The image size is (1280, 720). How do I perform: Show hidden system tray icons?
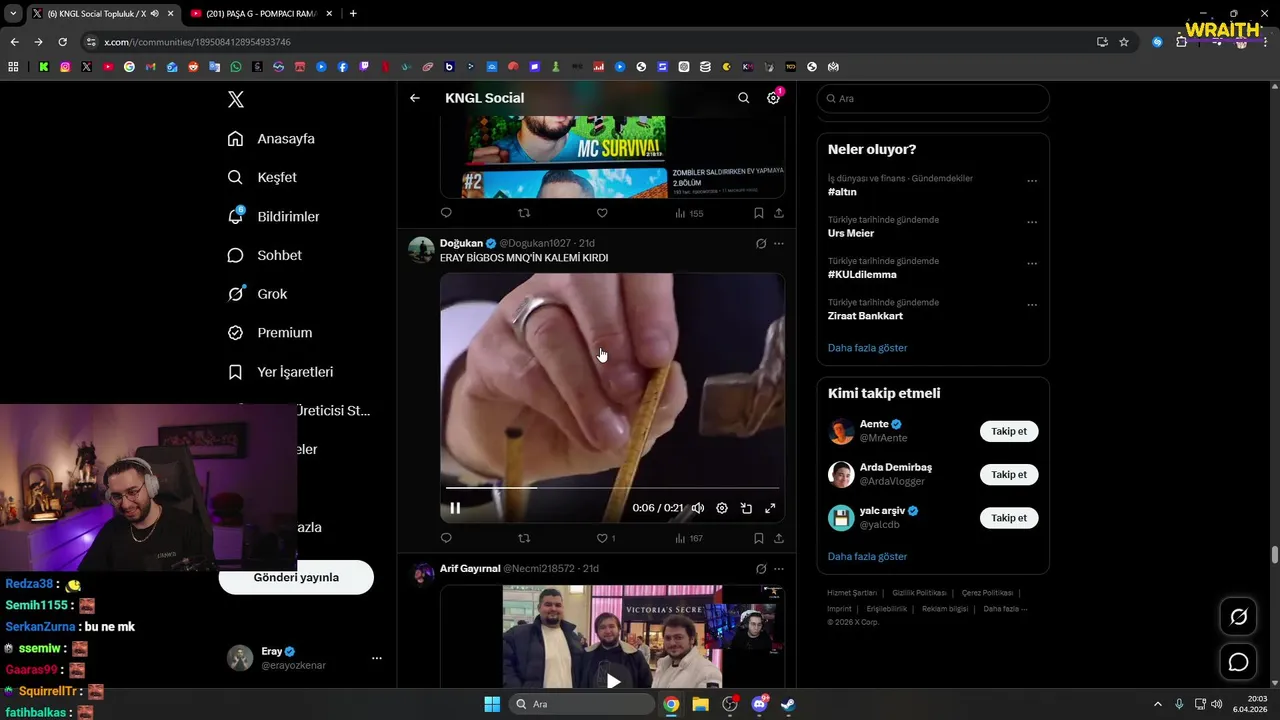1158,704
